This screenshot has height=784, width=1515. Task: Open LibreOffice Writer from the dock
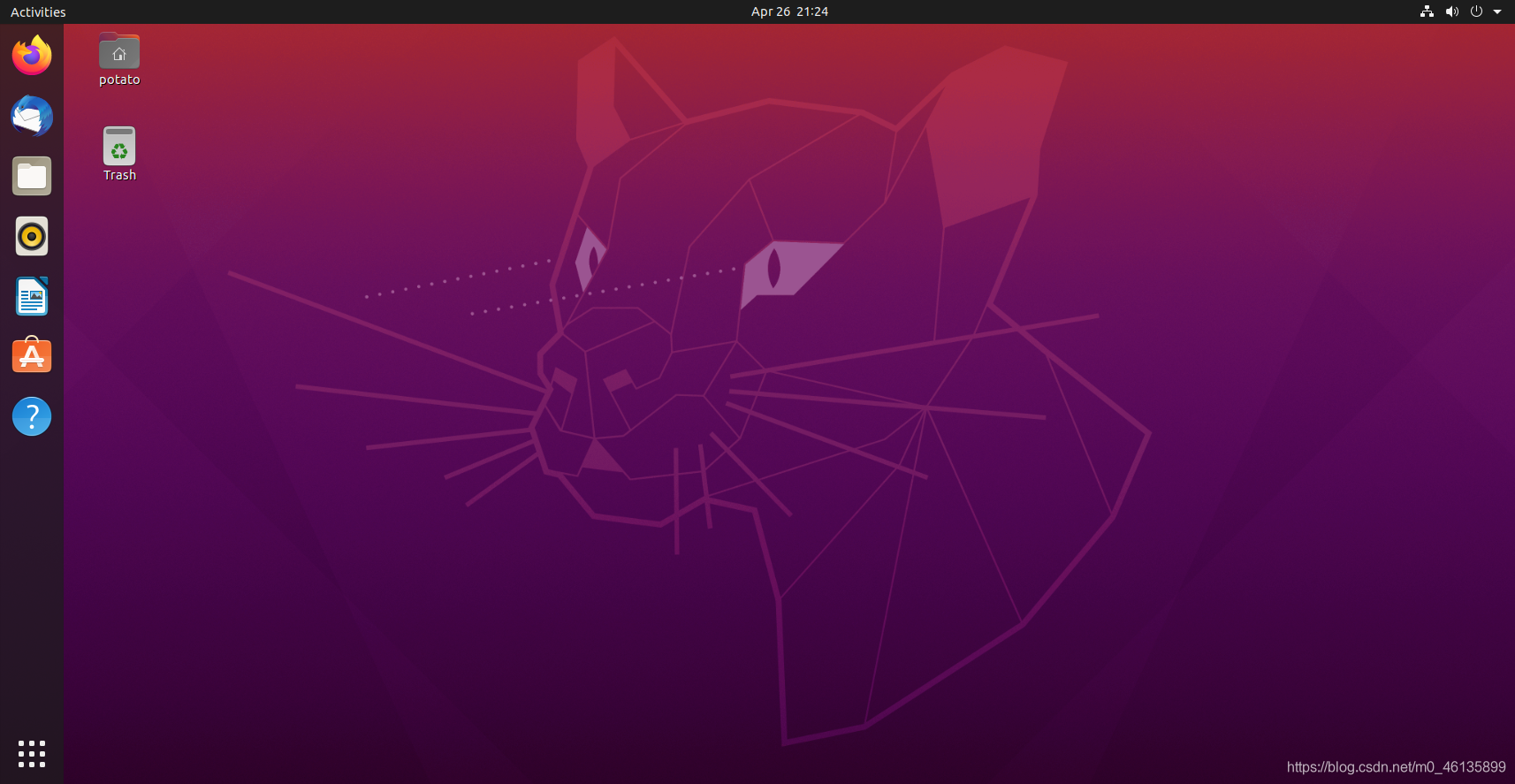click(32, 296)
